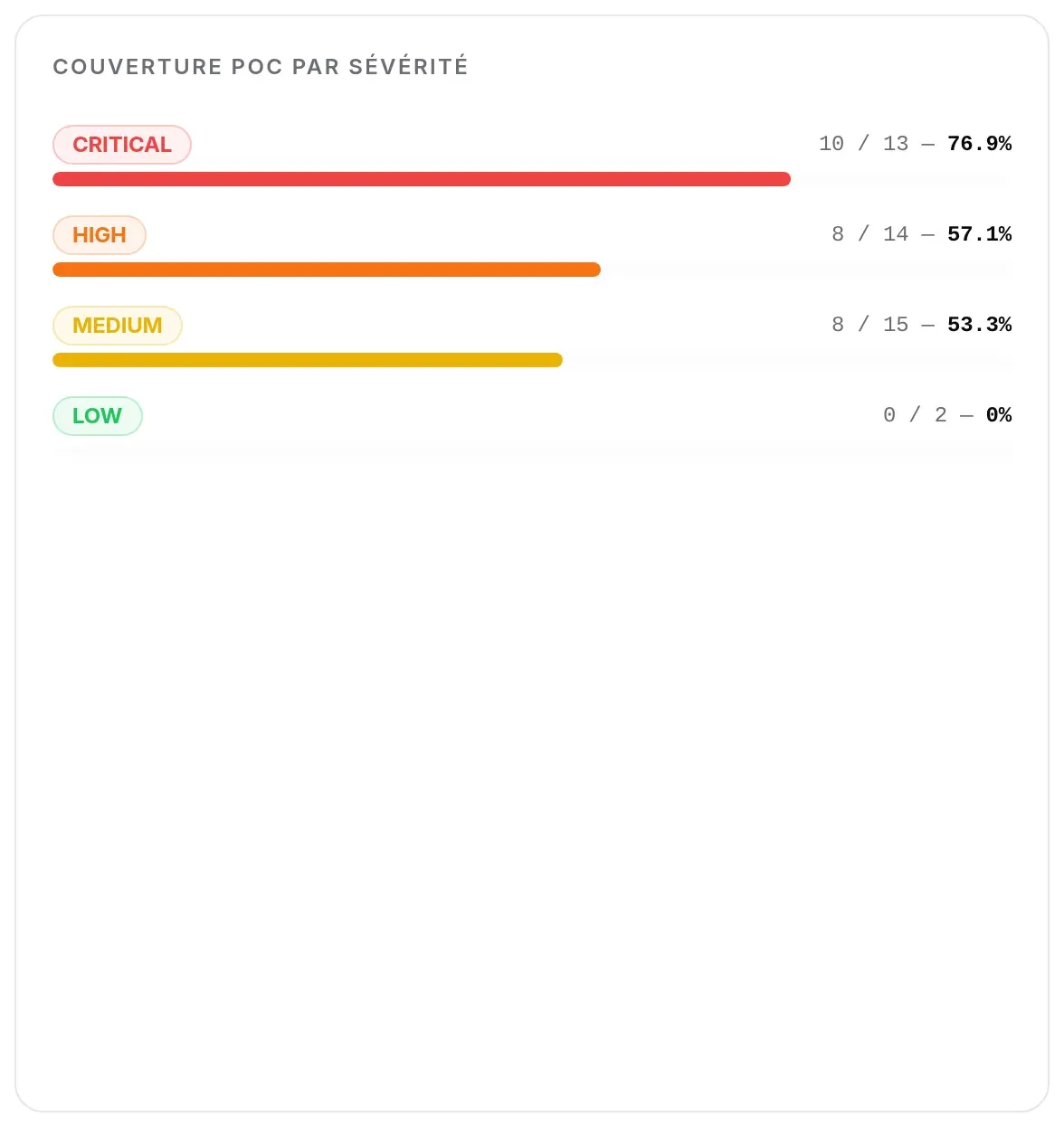The height and width of the screenshot is (1127, 1064).
Task: Click the Couverture PoC par sévérité heading
Action: coord(261,67)
